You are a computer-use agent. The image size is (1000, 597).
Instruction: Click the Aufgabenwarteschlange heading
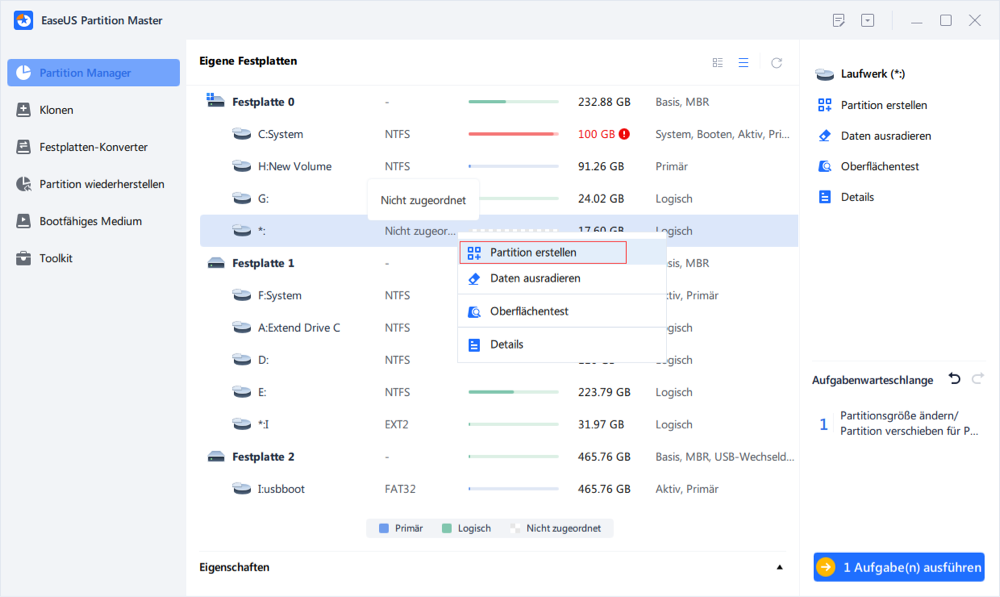[x=872, y=380]
